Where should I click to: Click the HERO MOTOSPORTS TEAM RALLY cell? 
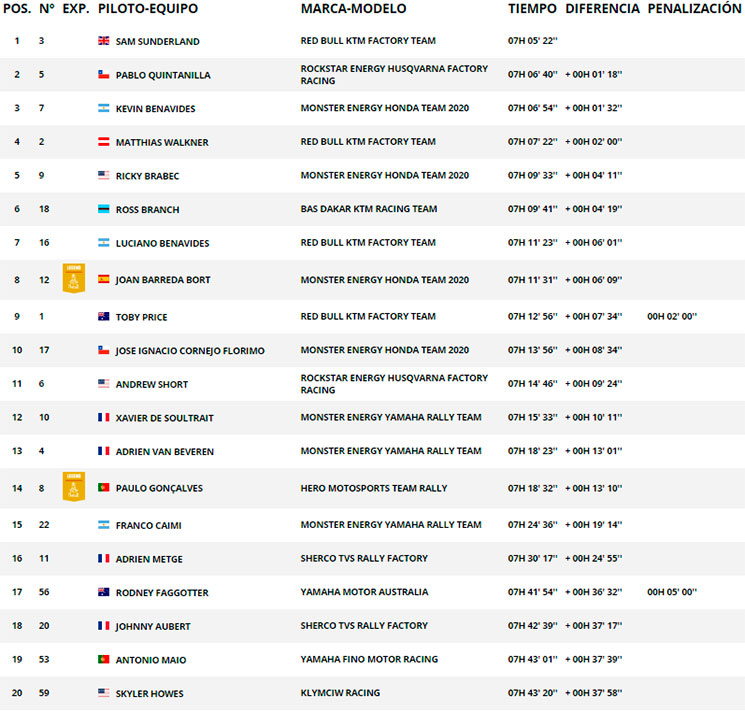tap(374, 488)
